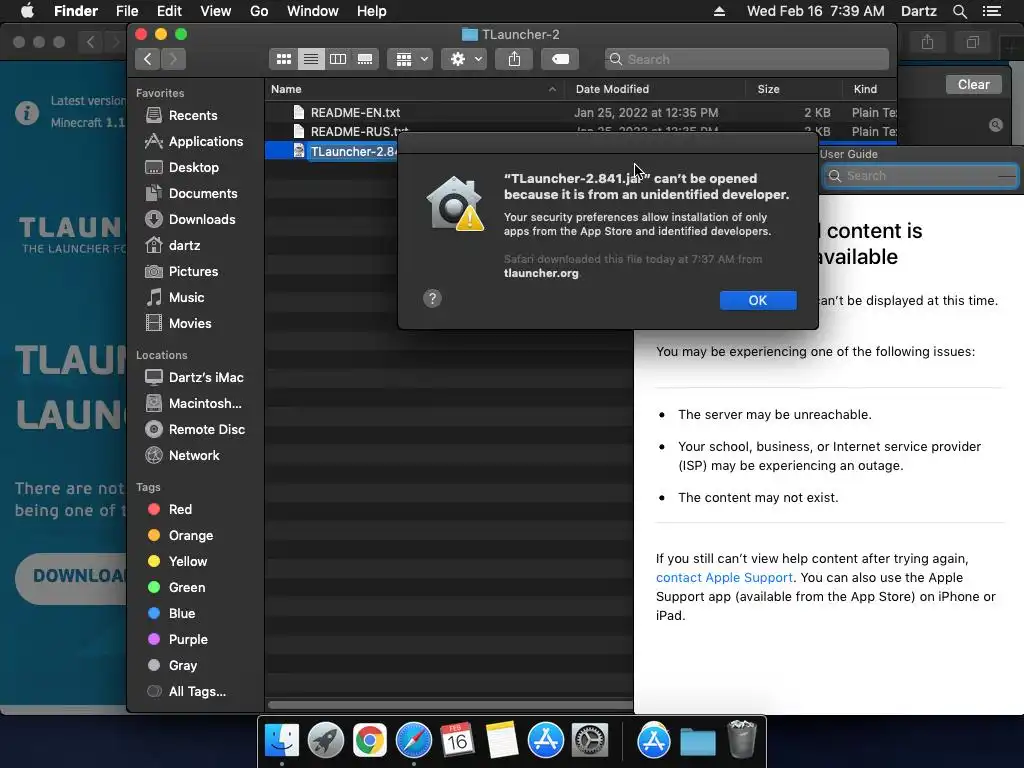Open the Window menu
Screen dimensions: 1024x768
(313, 11)
